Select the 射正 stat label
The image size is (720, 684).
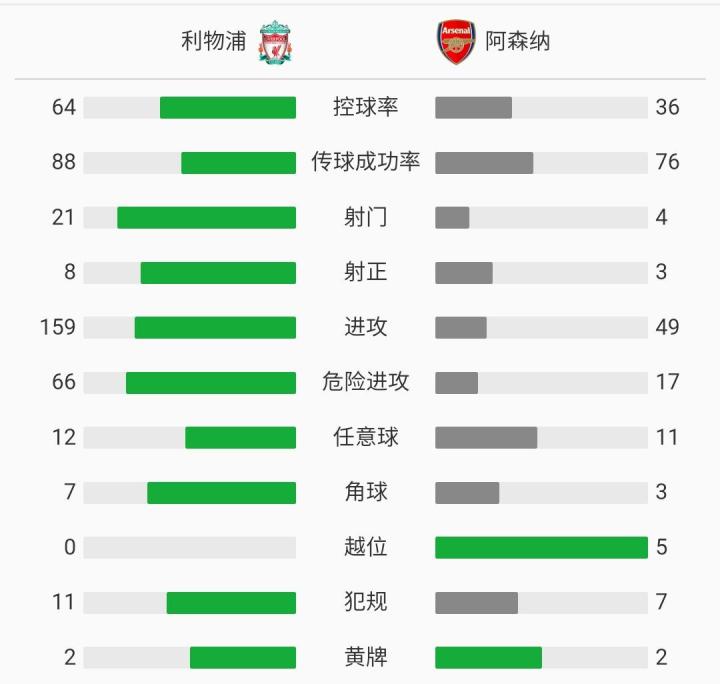click(x=366, y=272)
